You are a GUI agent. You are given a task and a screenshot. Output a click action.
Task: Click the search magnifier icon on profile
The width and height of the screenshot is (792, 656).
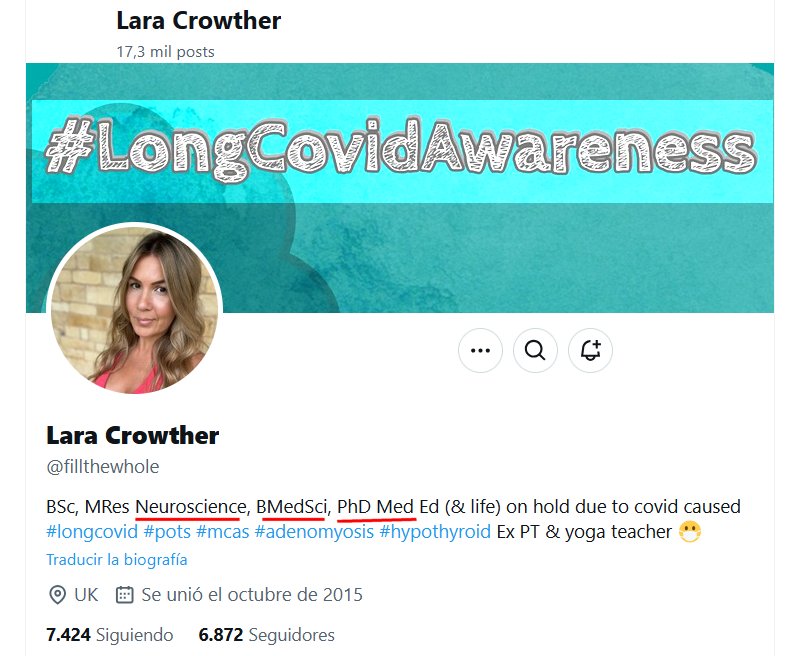click(535, 350)
